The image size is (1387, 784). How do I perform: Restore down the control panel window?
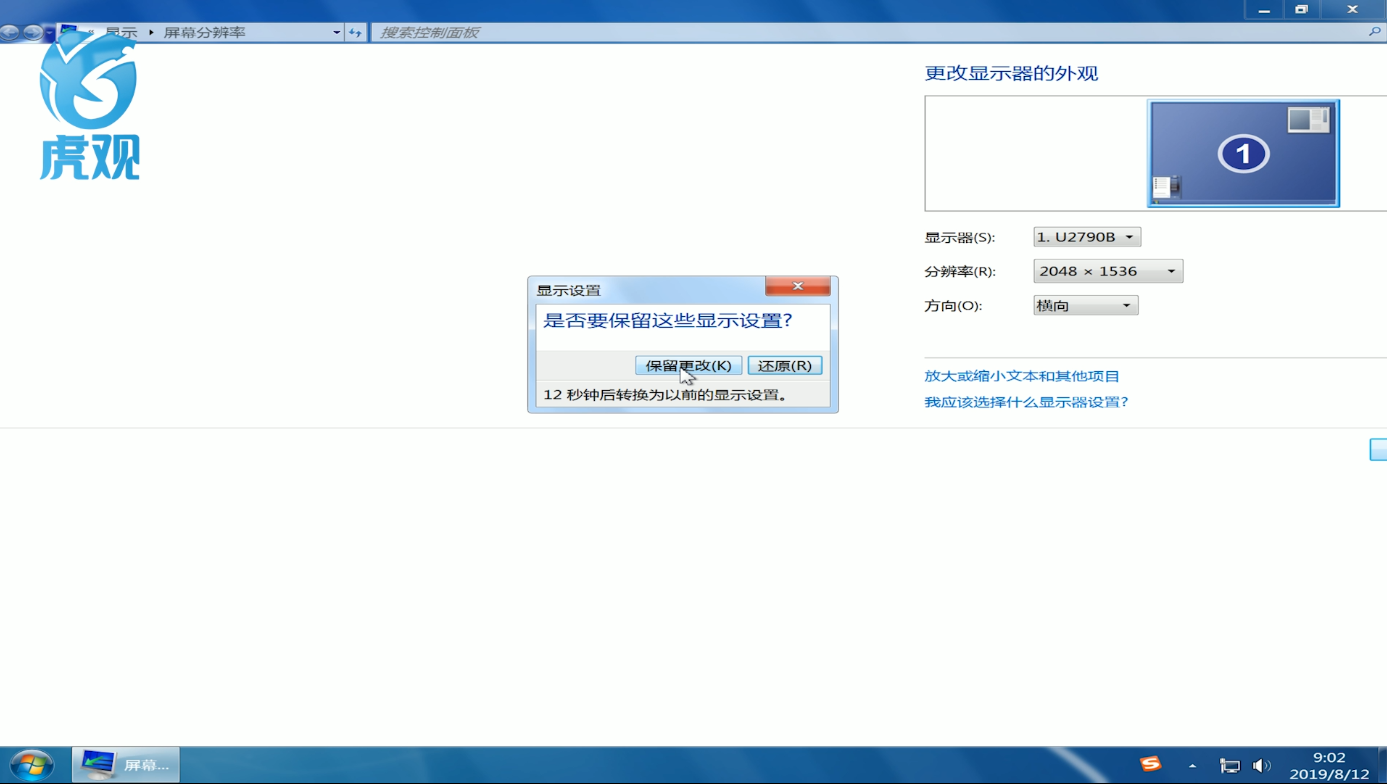1301,9
